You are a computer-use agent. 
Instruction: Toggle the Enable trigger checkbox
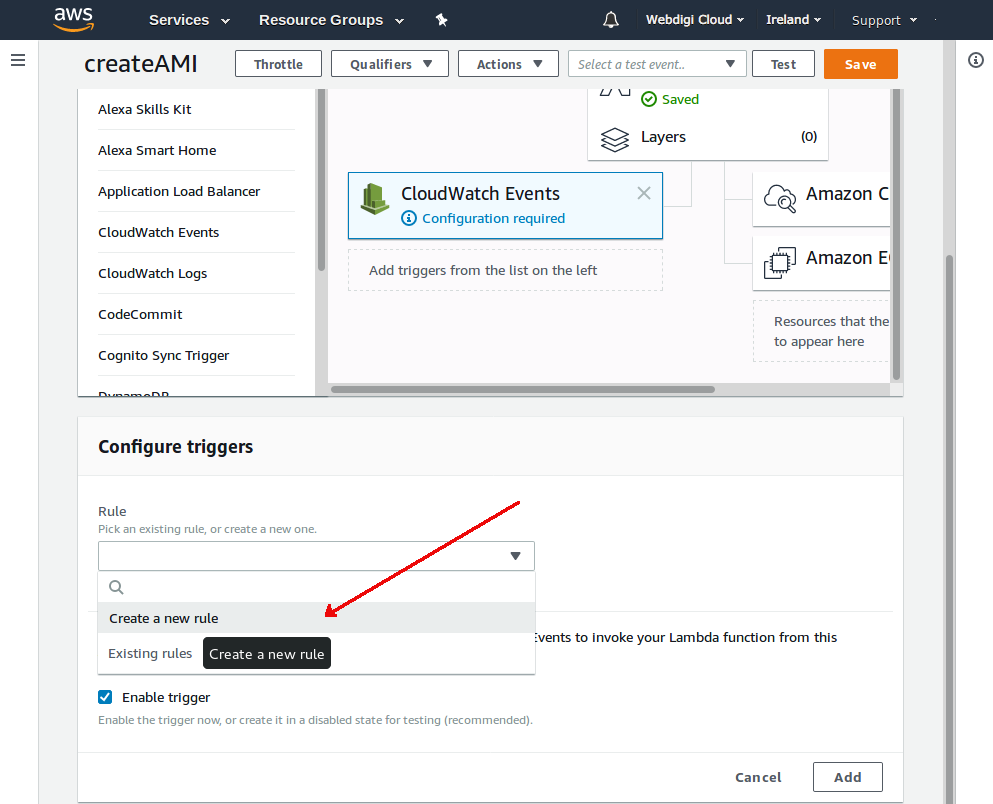pos(105,697)
